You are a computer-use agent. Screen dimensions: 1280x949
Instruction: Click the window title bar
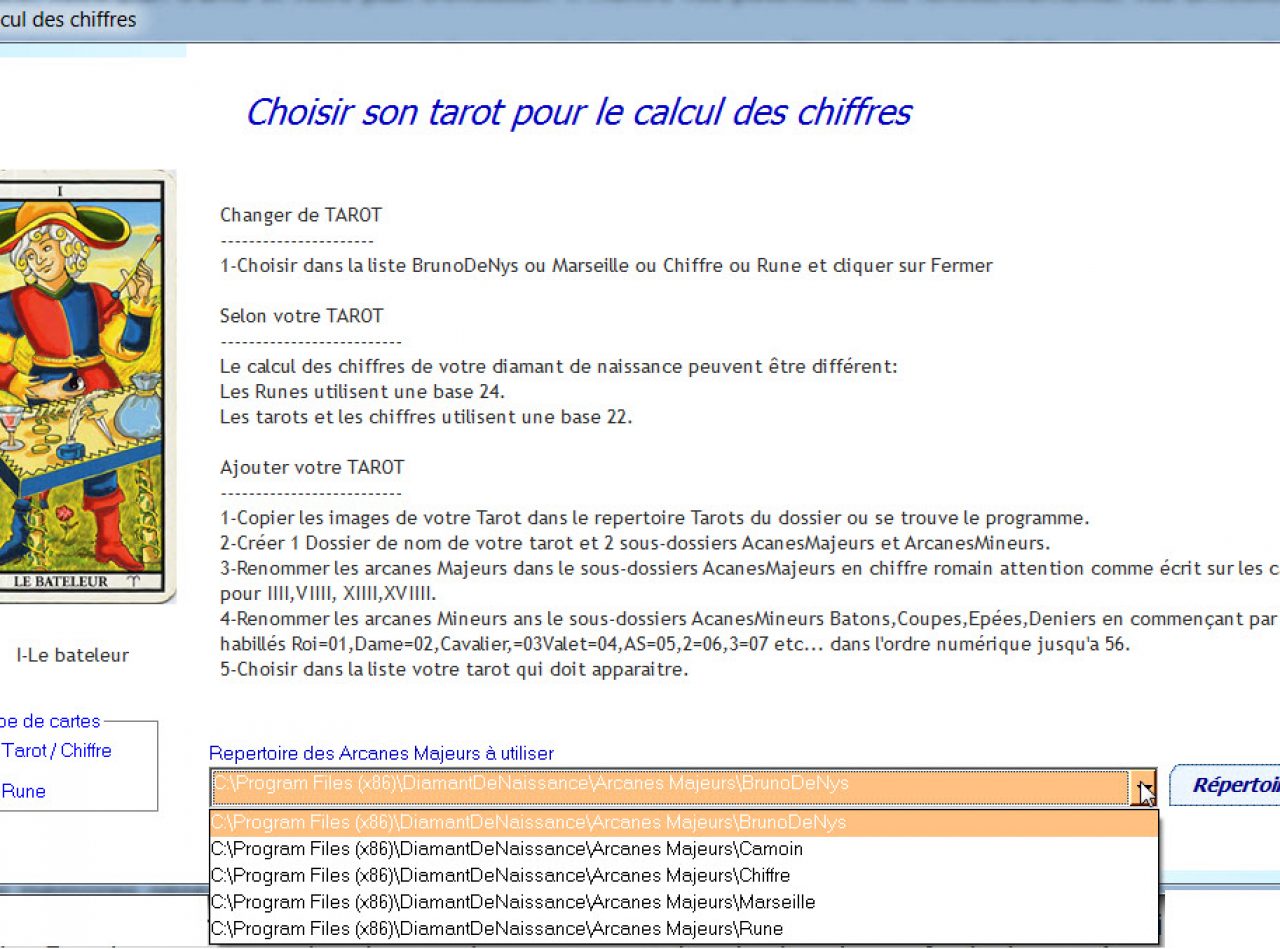point(640,20)
